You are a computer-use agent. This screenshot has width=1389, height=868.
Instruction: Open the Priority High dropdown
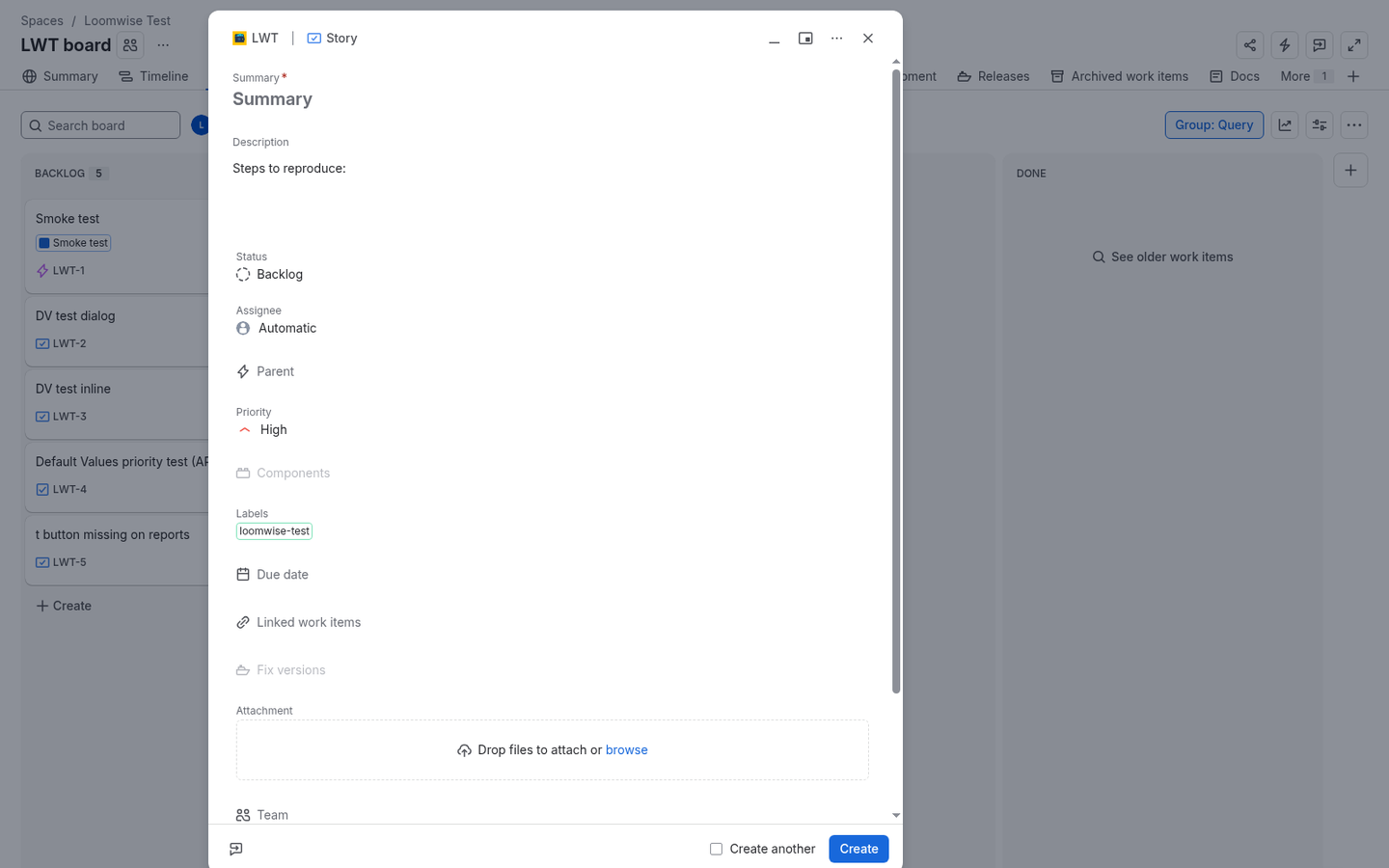(x=262, y=430)
